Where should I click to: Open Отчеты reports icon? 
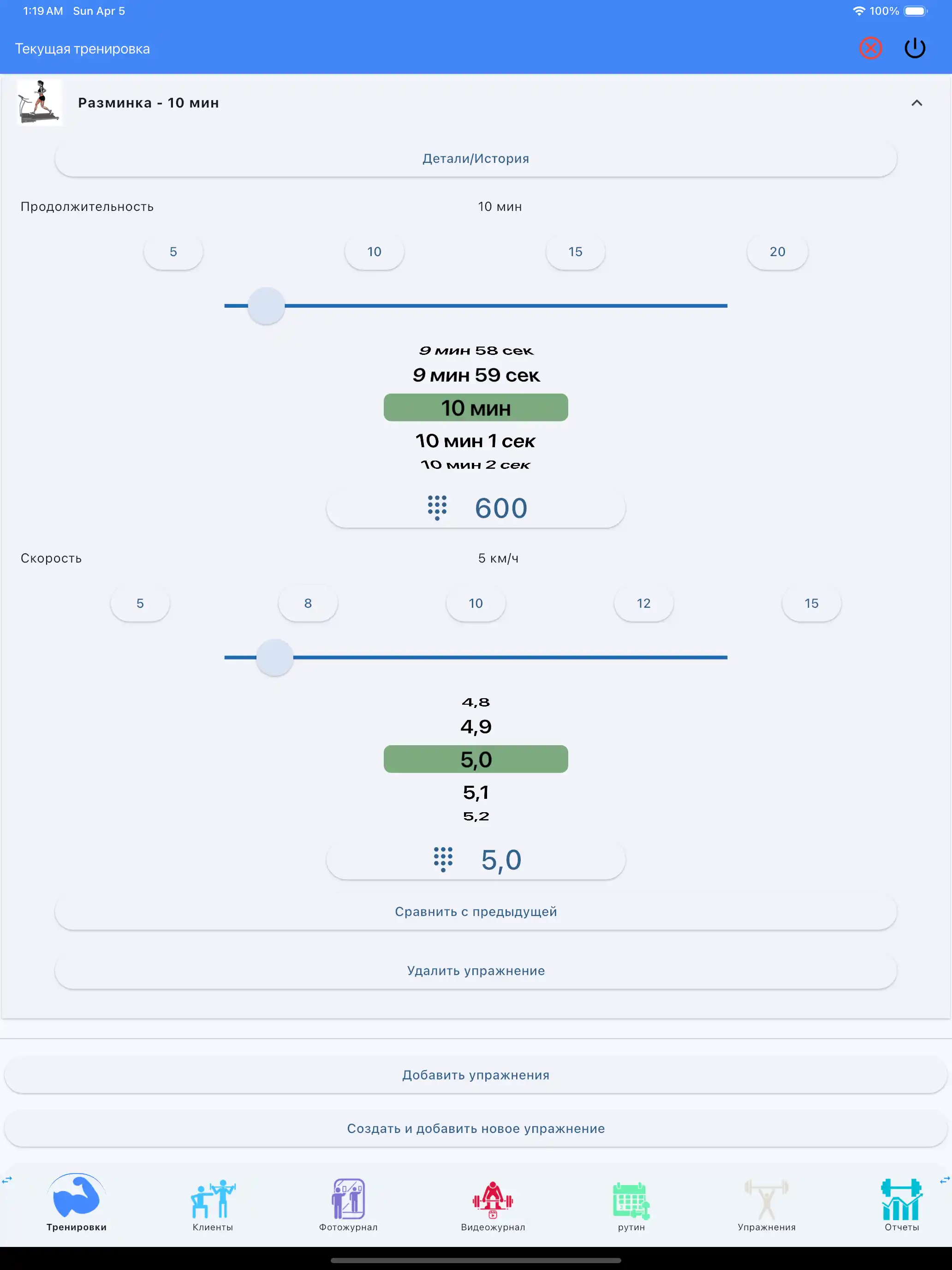click(x=901, y=1203)
